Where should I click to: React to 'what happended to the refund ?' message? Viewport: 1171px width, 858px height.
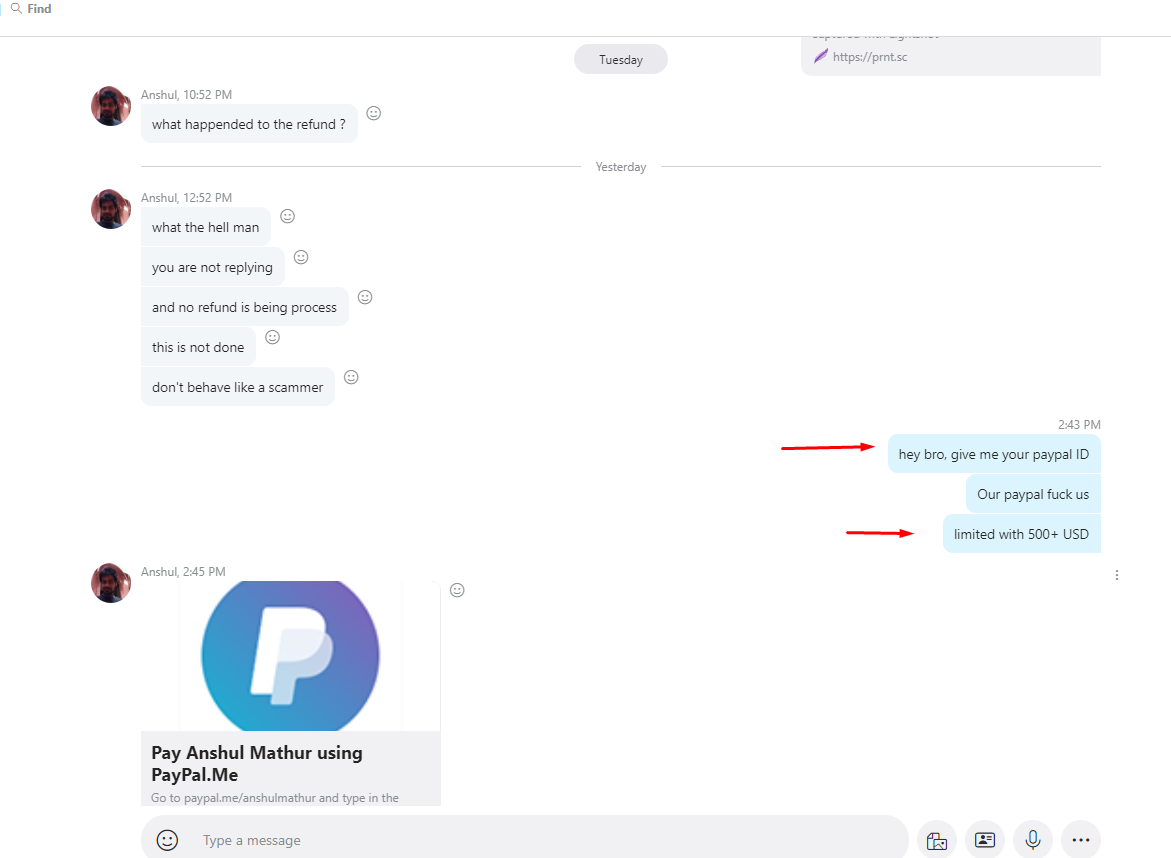click(373, 113)
